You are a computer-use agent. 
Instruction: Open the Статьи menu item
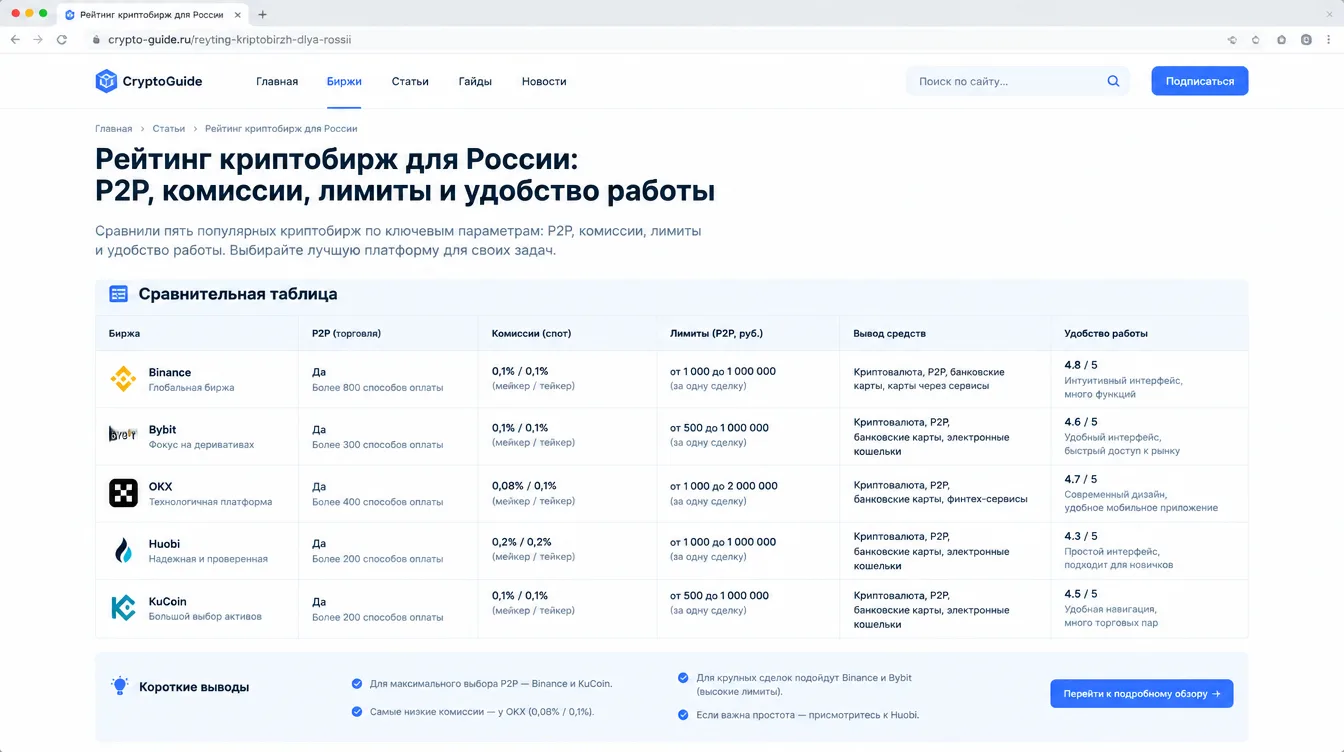coord(410,81)
